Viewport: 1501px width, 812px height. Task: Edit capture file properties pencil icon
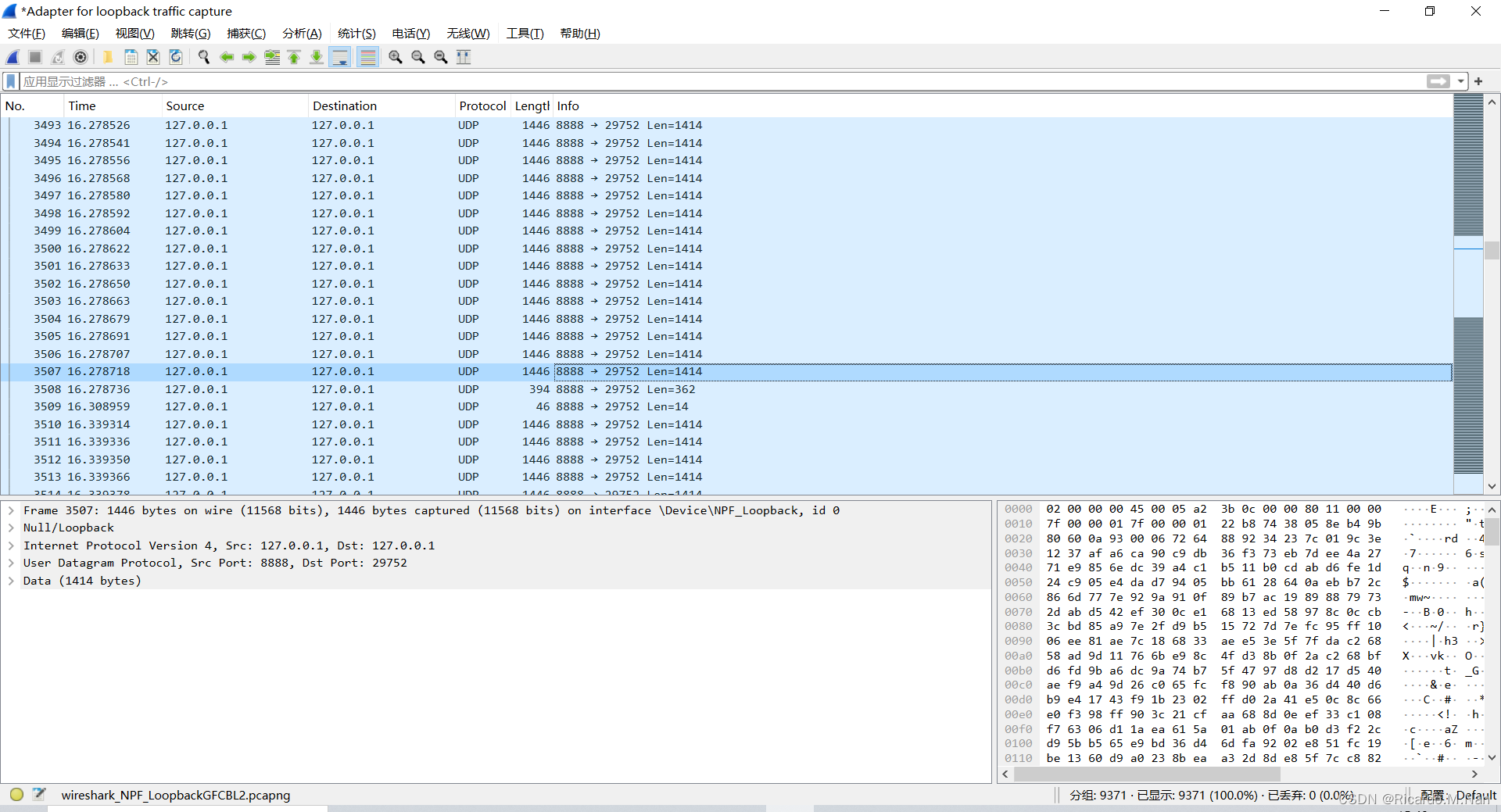pyautogui.click(x=39, y=795)
